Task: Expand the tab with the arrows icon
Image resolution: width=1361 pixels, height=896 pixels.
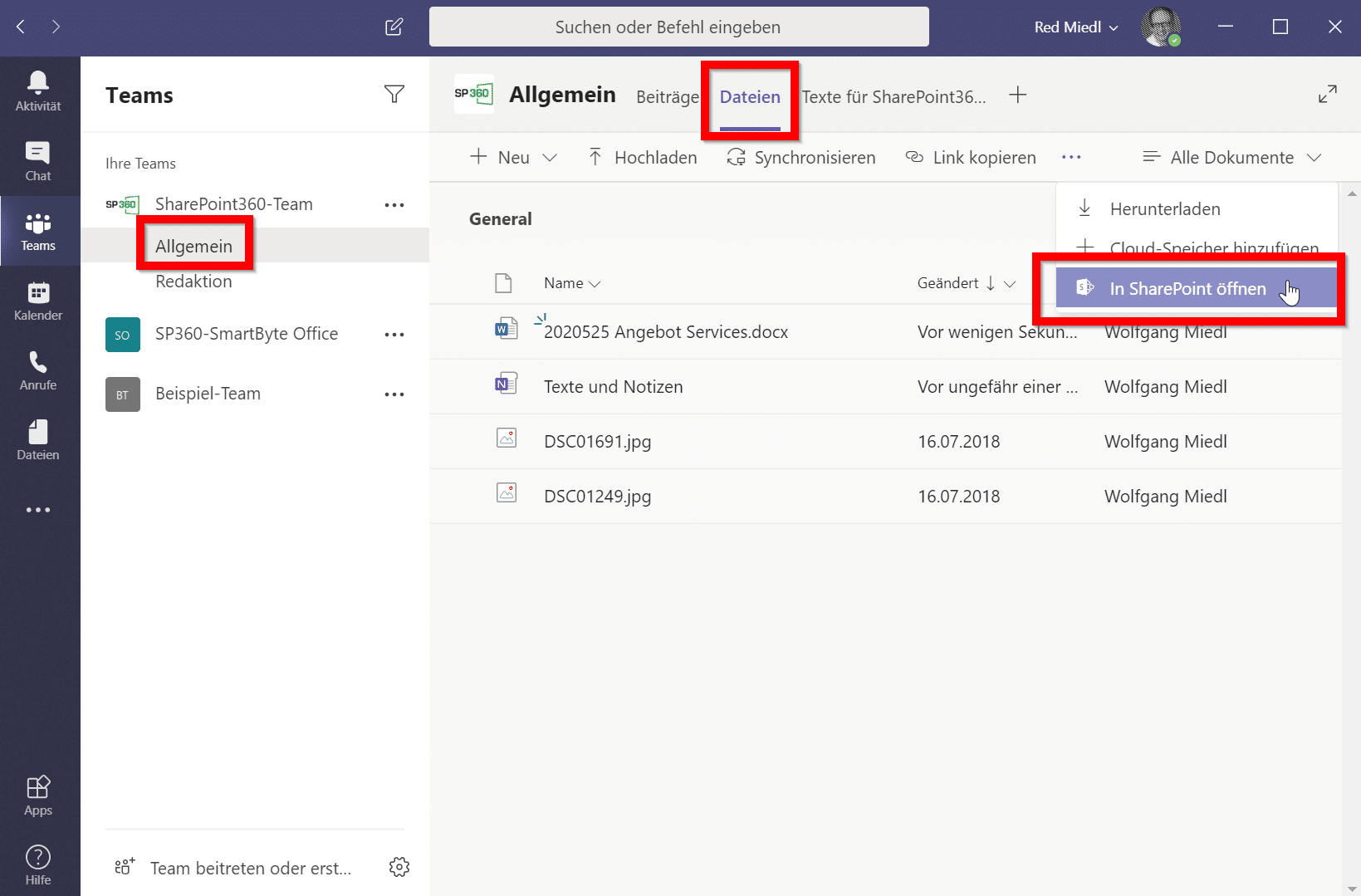Action: [1328, 95]
